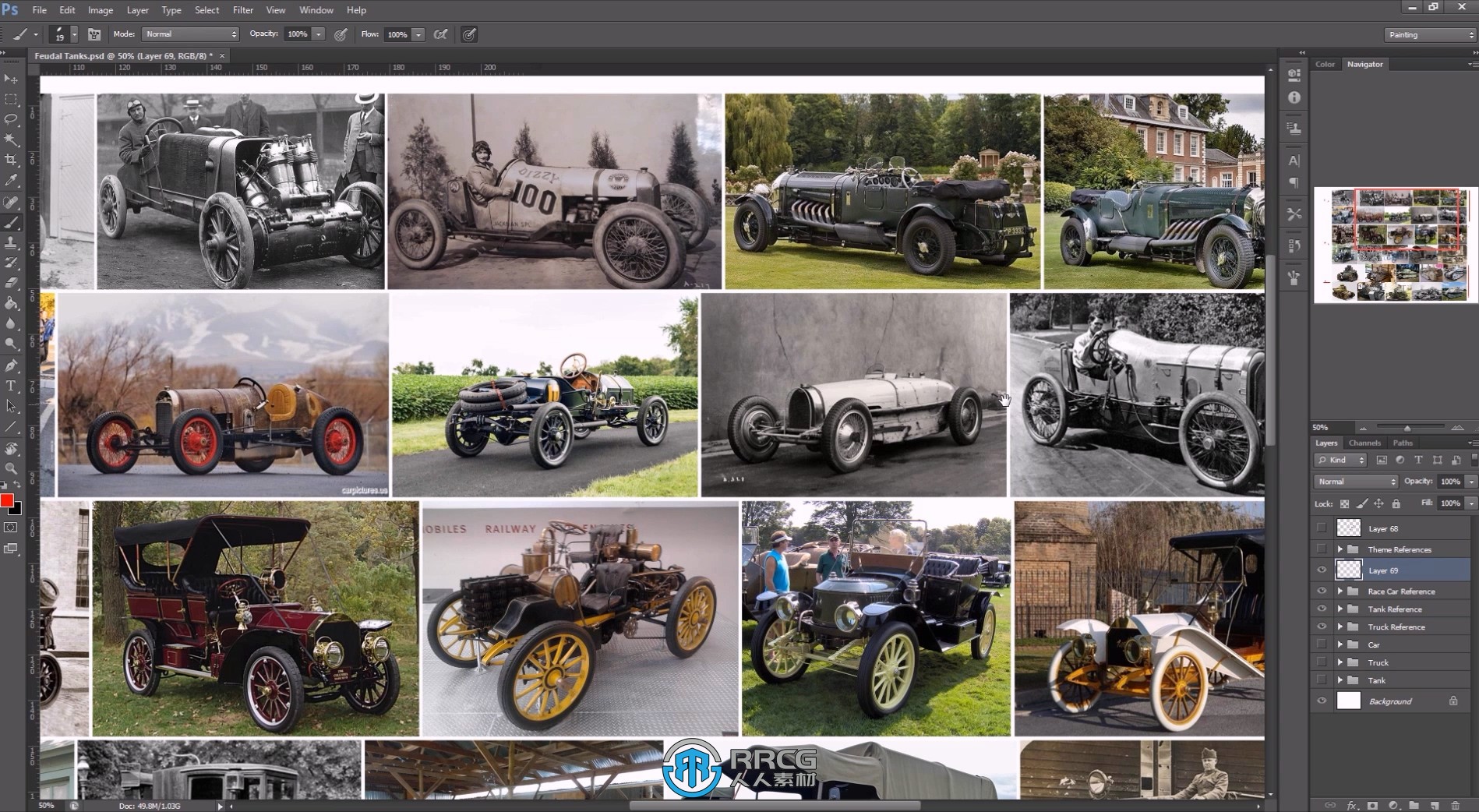Select the History Brush tool
1479x812 pixels.
click(11, 263)
